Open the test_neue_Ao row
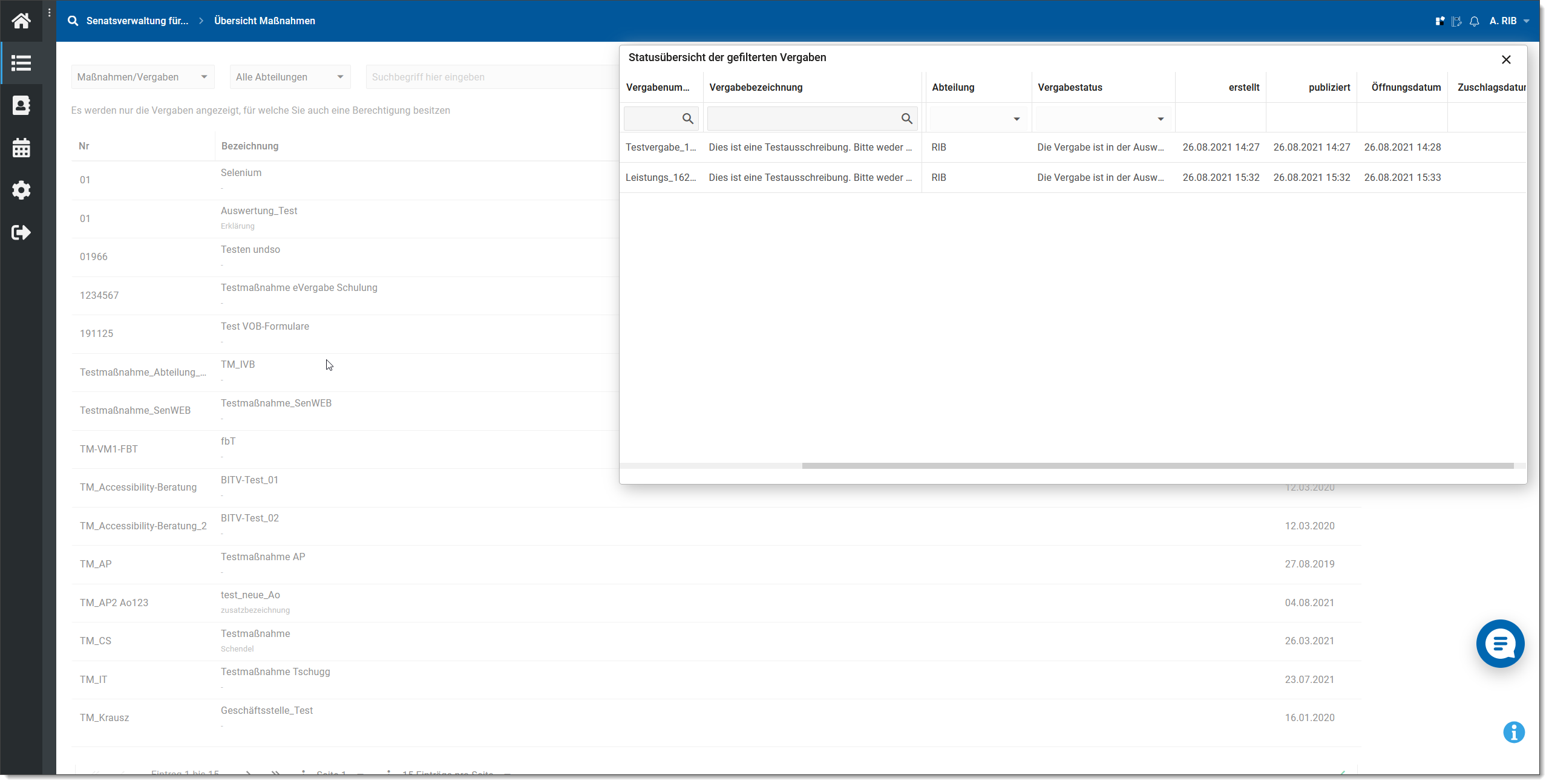This screenshot has height=784, width=1549. (x=716, y=603)
